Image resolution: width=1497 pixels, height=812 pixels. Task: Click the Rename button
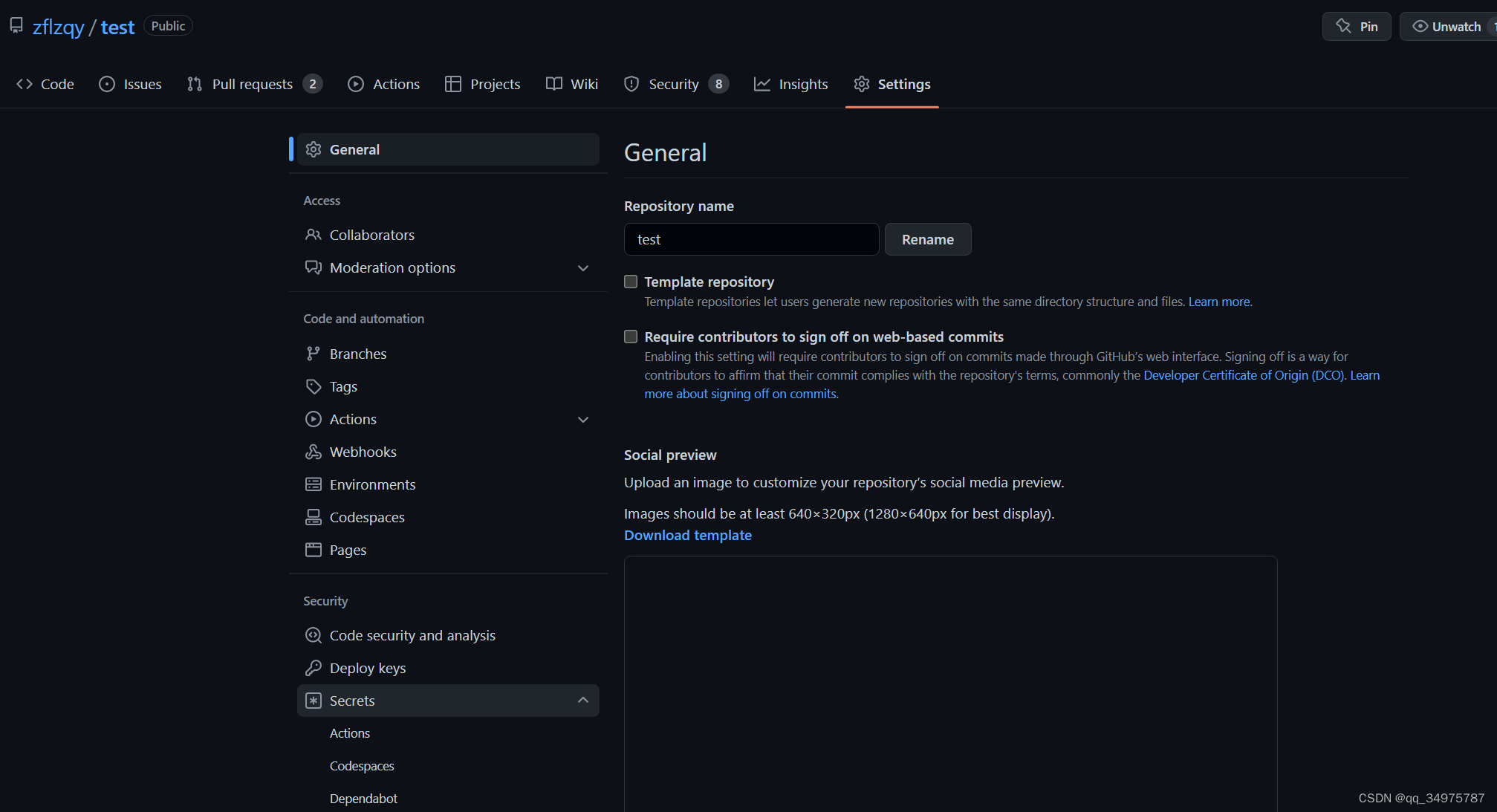[x=928, y=239]
